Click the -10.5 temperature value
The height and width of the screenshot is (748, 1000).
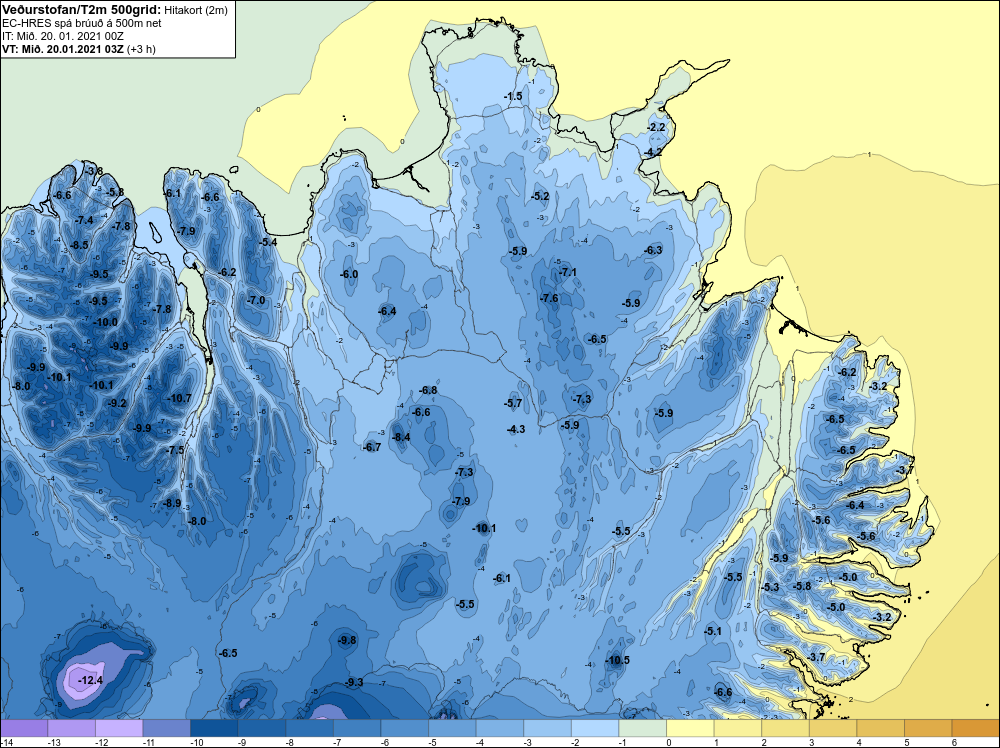(x=617, y=660)
